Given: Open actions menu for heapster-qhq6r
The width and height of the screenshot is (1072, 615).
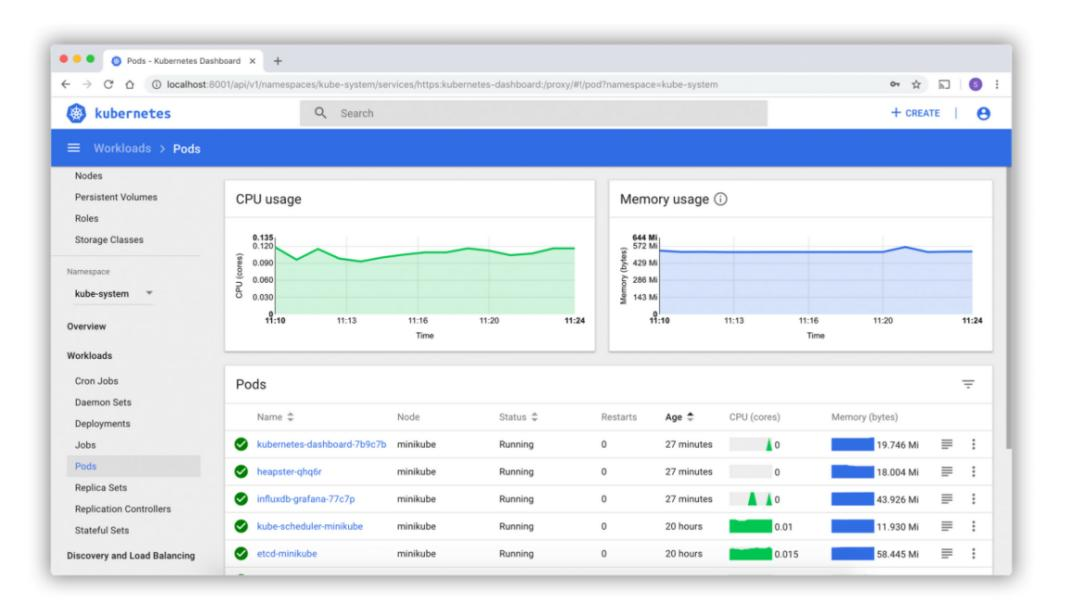Looking at the screenshot, I should tap(974, 472).
